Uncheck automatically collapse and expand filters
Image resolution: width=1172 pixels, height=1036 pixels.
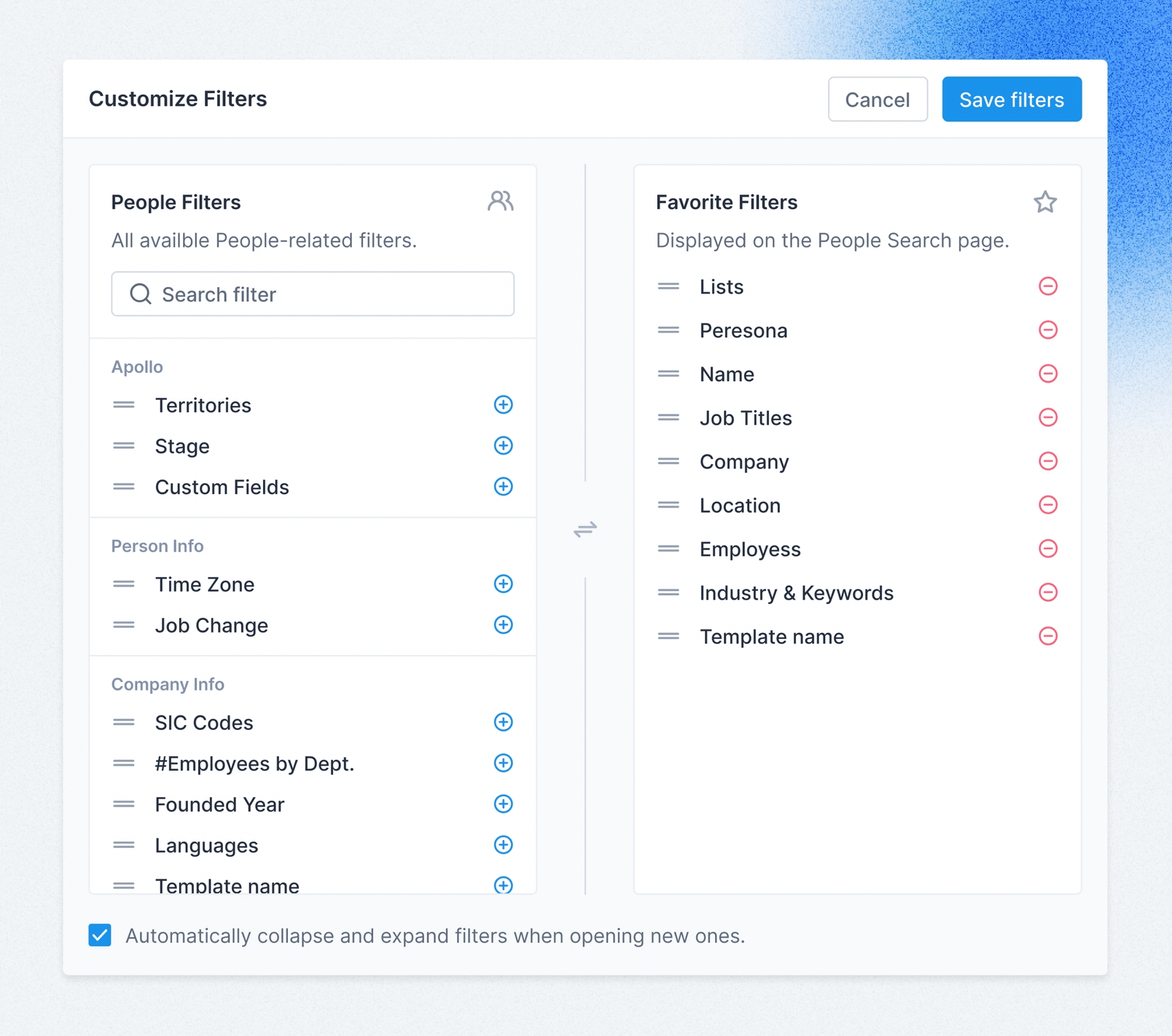[x=100, y=935]
